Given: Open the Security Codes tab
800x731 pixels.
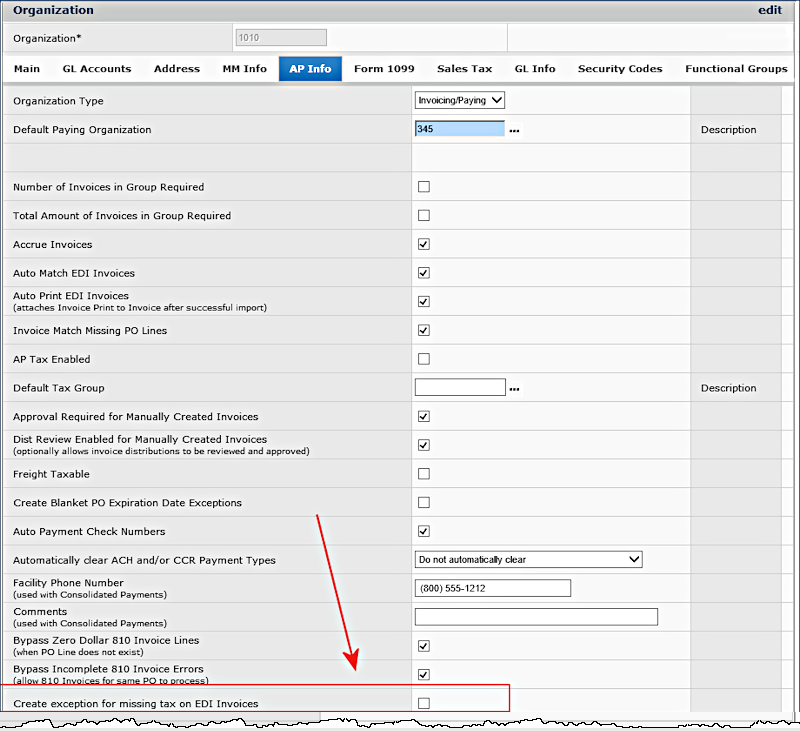Looking at the screenshot, I should [x=620, y=69].
